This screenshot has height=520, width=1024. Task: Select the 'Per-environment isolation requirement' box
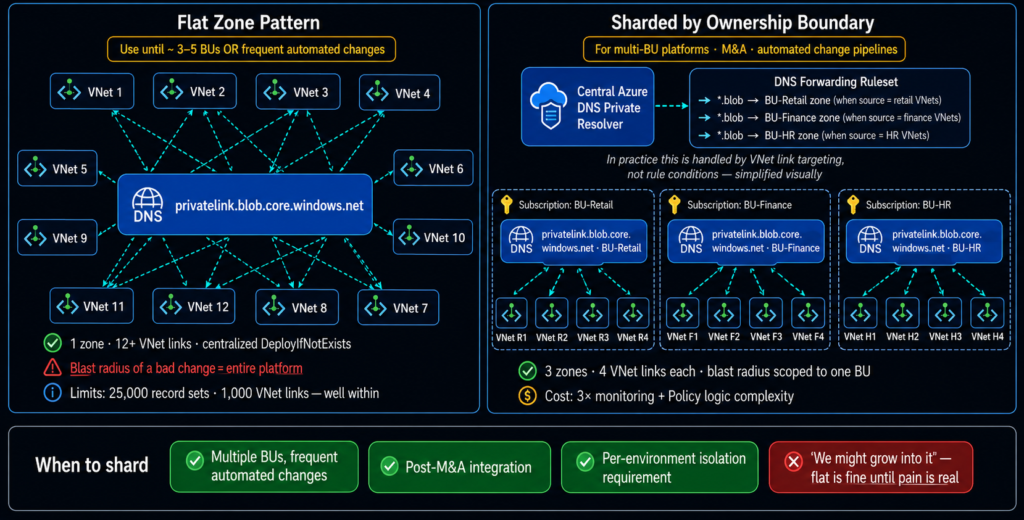click(660, 467)
